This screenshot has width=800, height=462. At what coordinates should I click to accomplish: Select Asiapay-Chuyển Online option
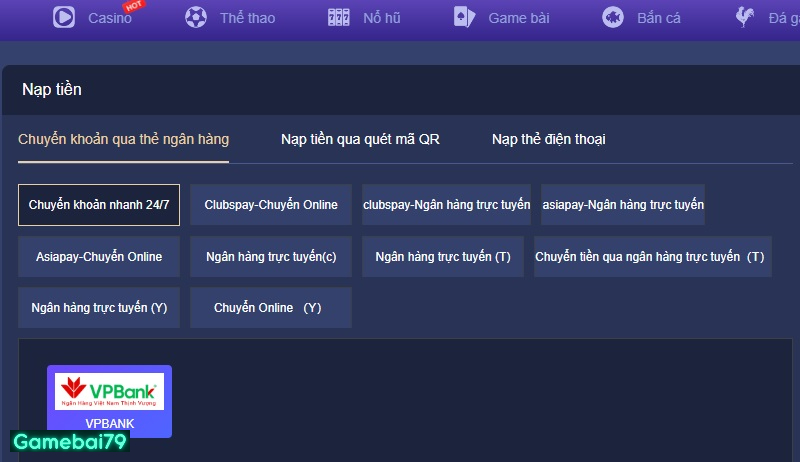point(99,256)
